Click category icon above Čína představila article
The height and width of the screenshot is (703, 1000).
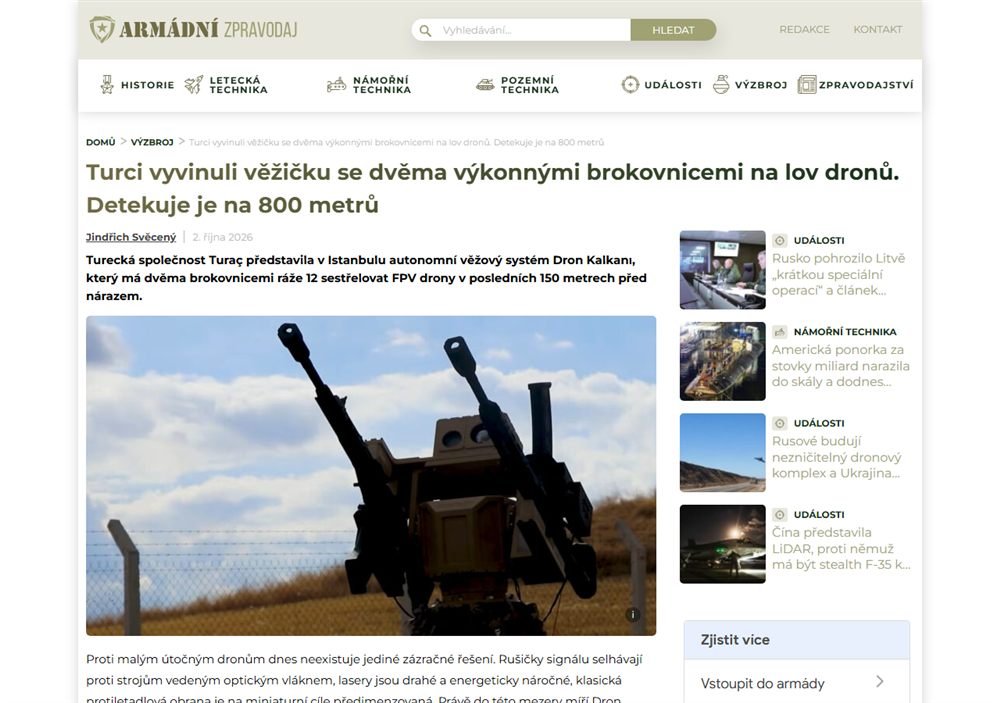coord(779,514)
